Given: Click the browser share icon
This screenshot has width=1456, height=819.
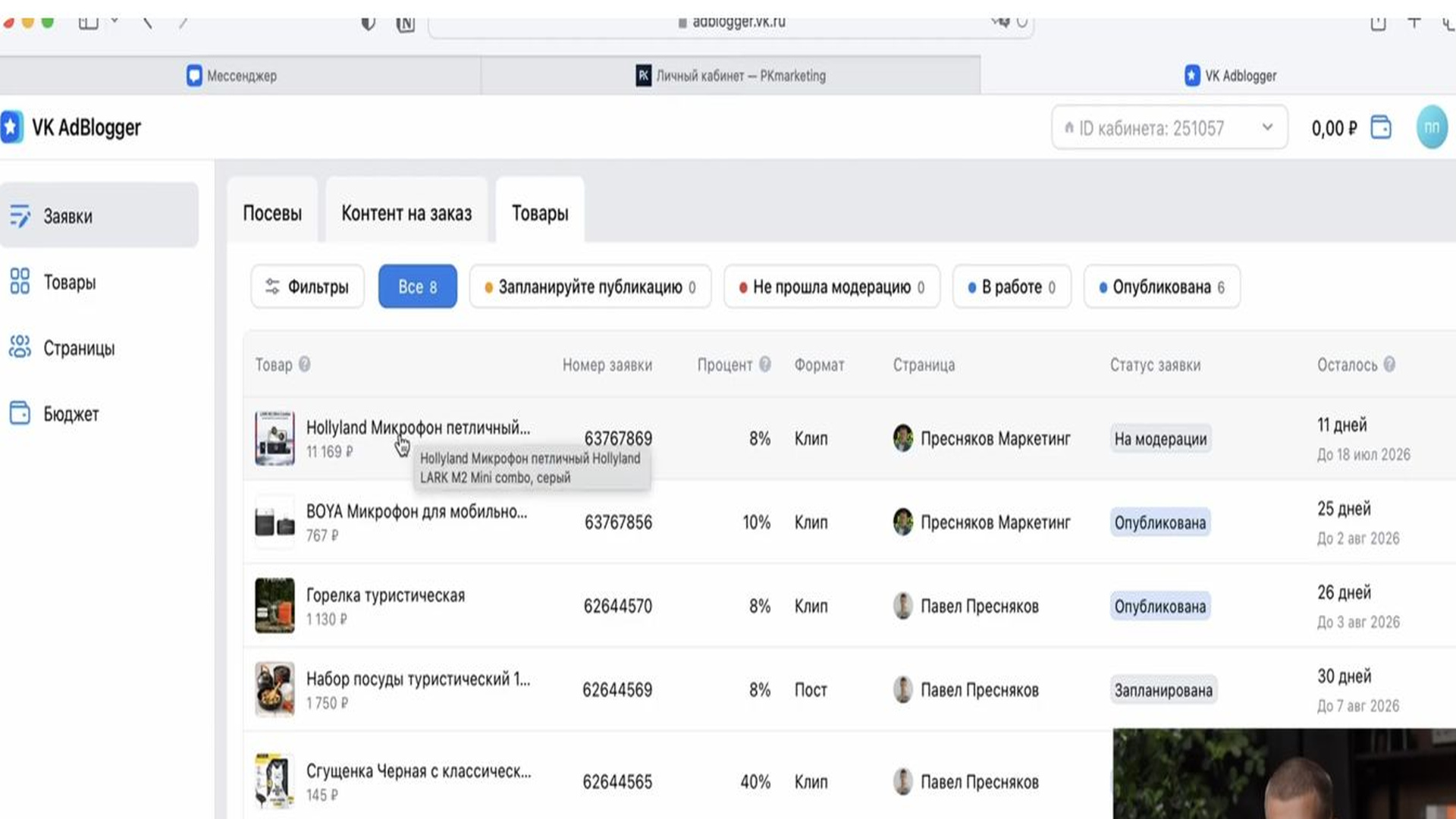Looking at the screenshot, I should click(1378, 23).
